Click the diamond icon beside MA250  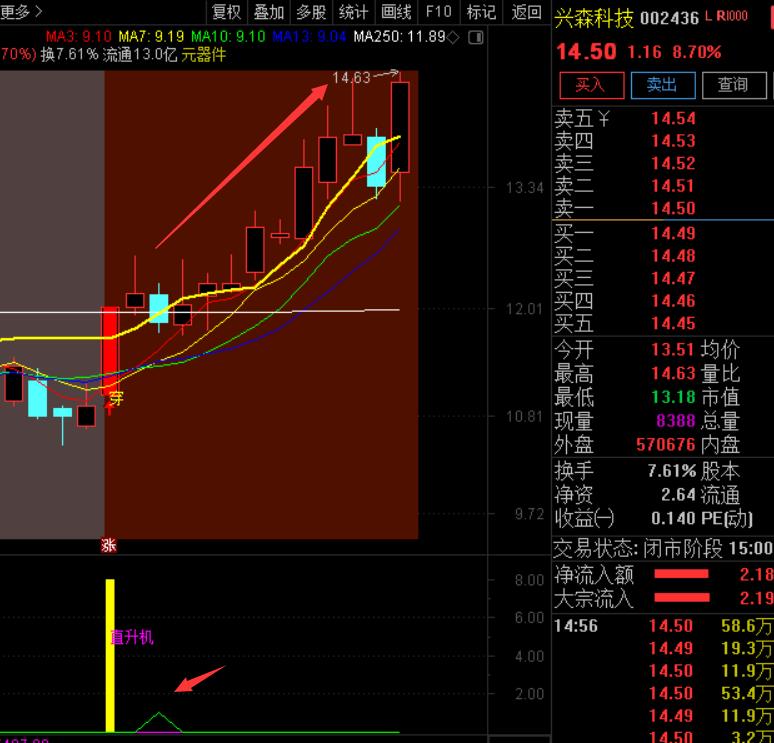coord(453,37)
